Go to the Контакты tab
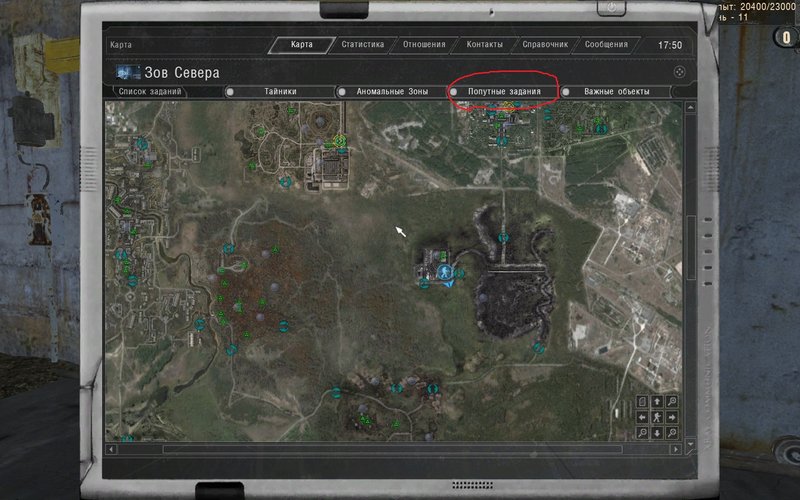 click(x=483, y=45)
